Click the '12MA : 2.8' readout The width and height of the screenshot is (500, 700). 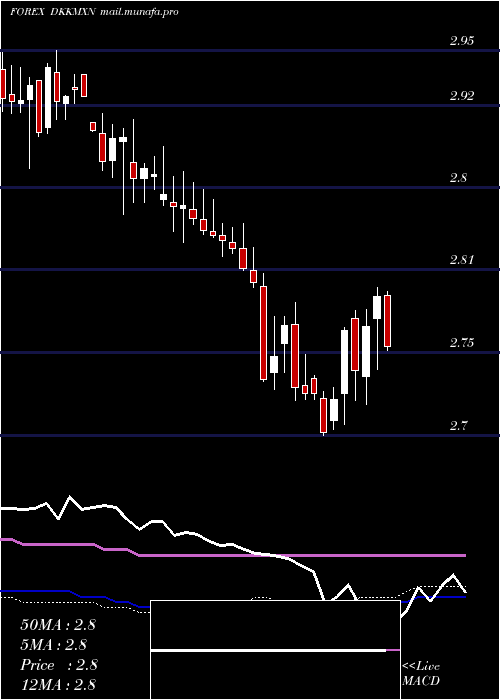coord(58,684)
